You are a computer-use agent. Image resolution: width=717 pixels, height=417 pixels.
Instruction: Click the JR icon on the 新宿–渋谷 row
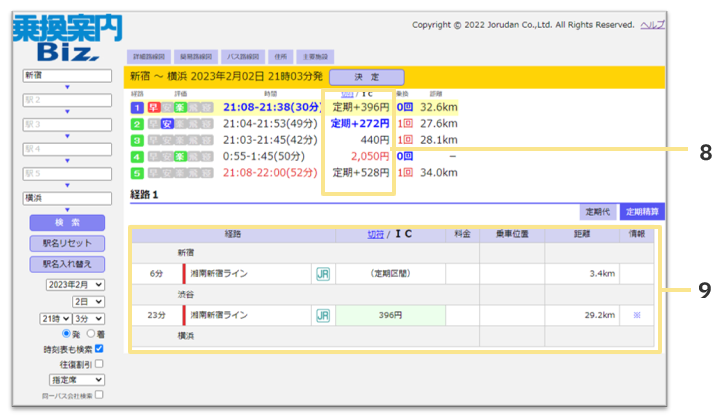(x=323, y=273)
